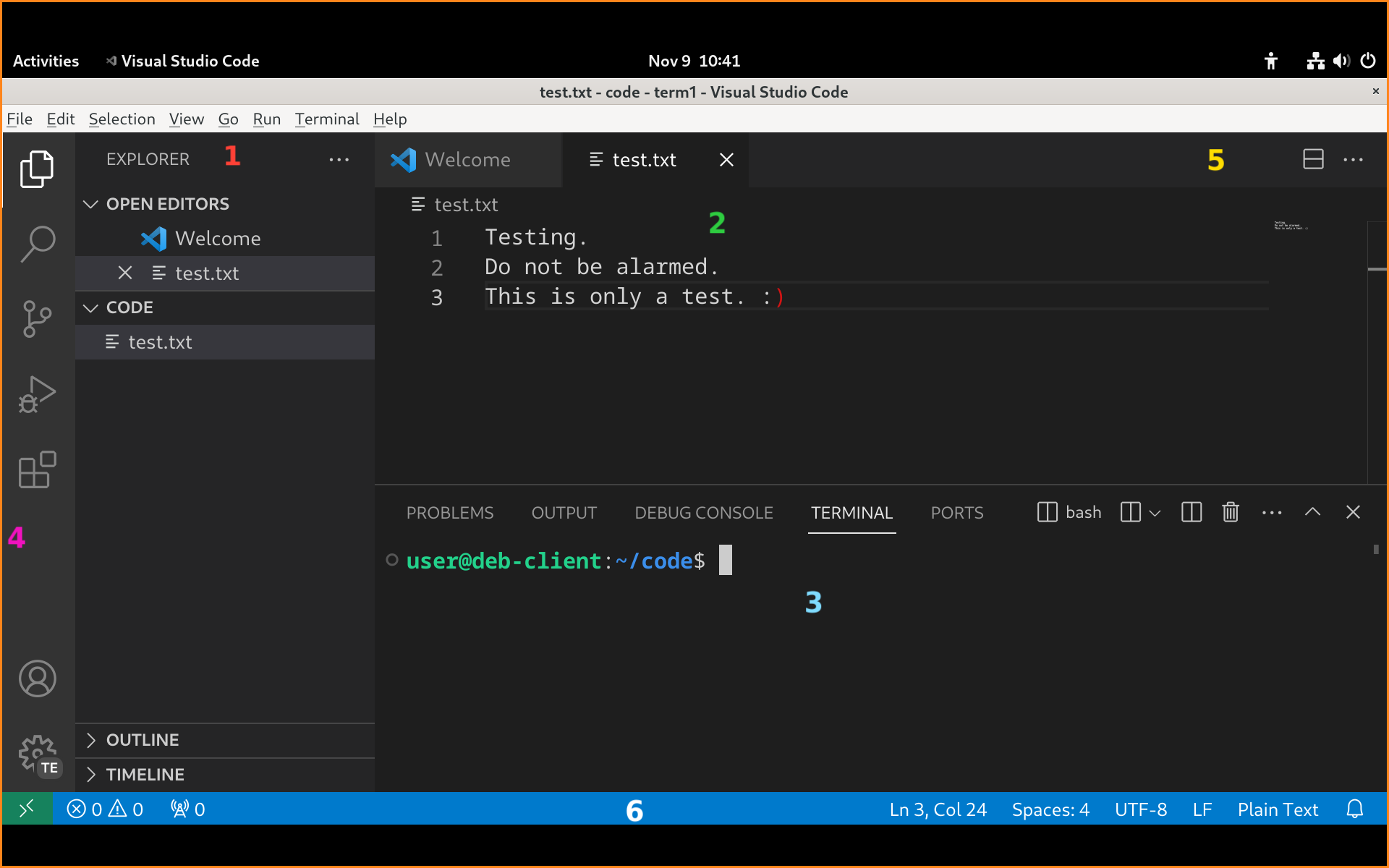This screenshot has height=868, width=1389.
Task: Collapse the OPEN EDITORS section
Action: click(x=167, y=204)
